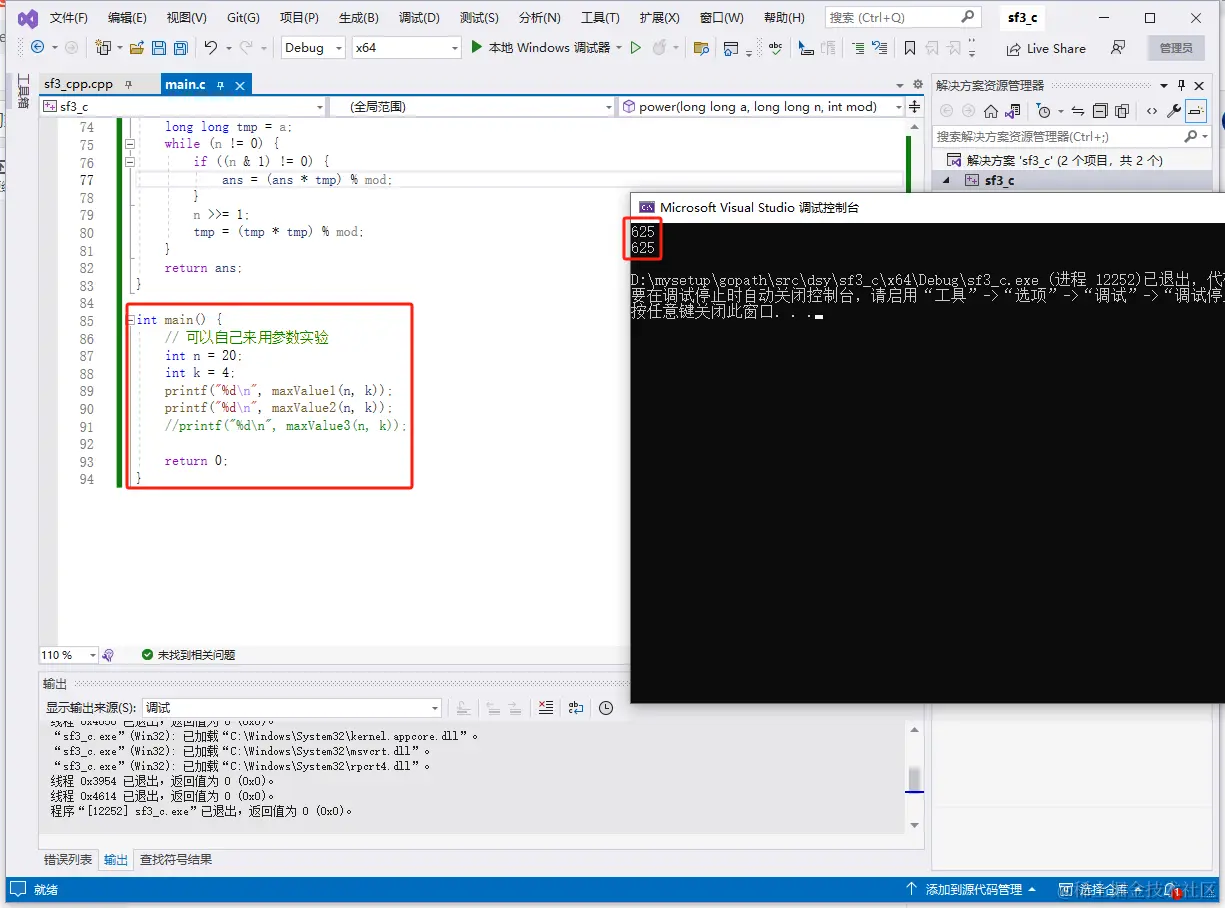Open the 调试(D) menu
Image resolution: width=1225 pixels, height=908 pixels.
[419, 18]
